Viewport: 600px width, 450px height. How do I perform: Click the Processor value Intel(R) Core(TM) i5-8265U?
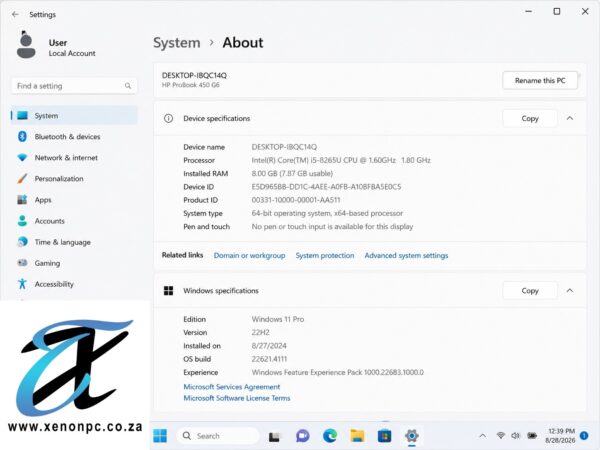[341, 160]
